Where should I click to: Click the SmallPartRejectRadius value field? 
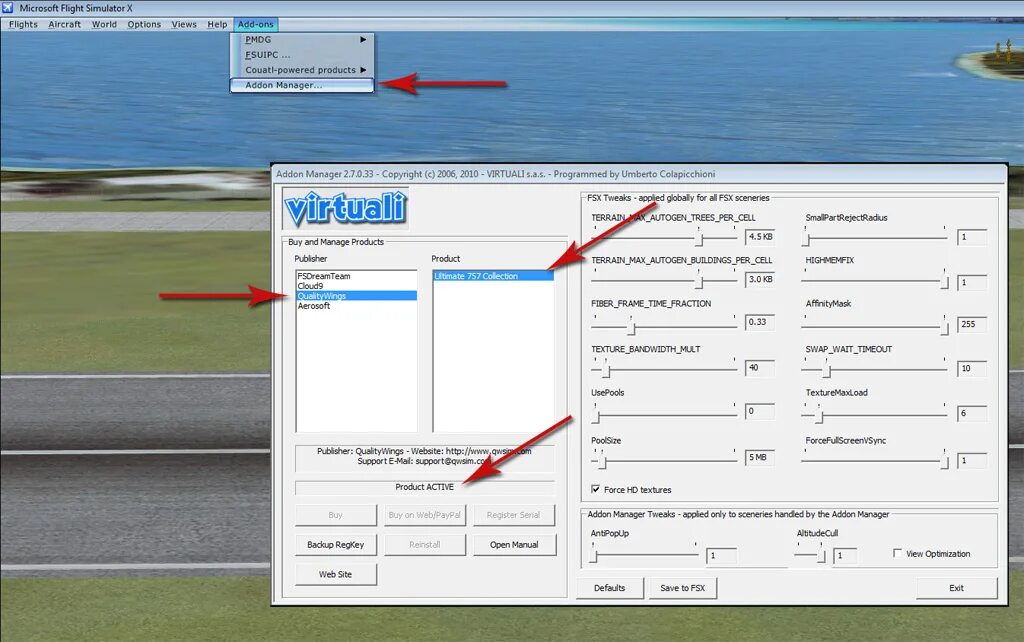(x=972, y=237)
